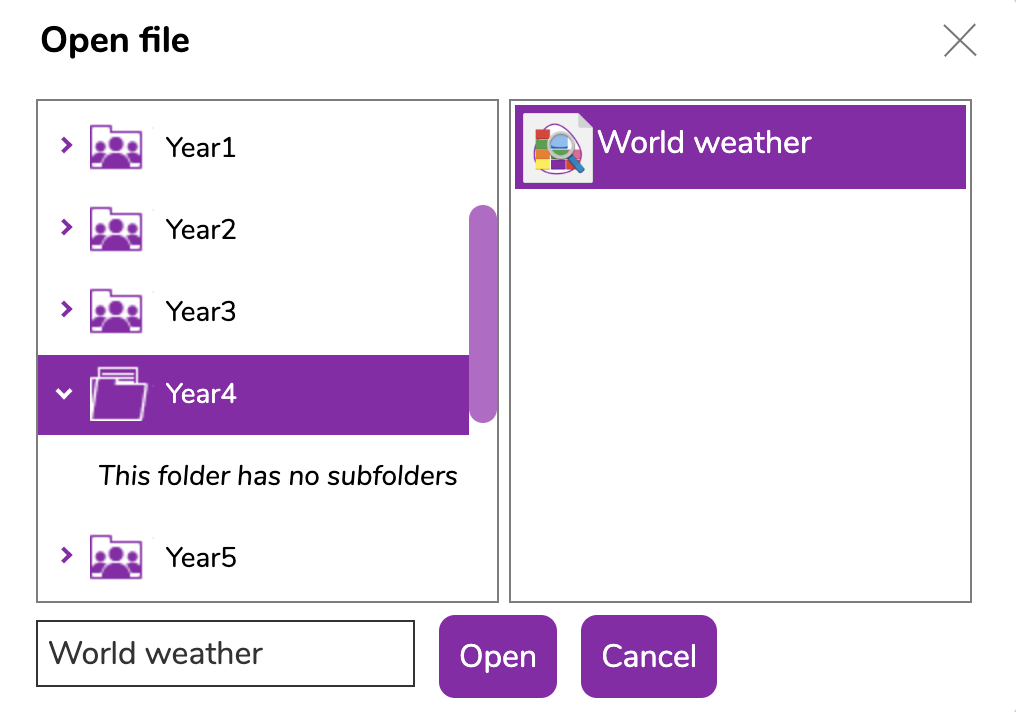Click the open Year4 folder icon
This screenshot has width=1016, height=712.
point(117,394)
